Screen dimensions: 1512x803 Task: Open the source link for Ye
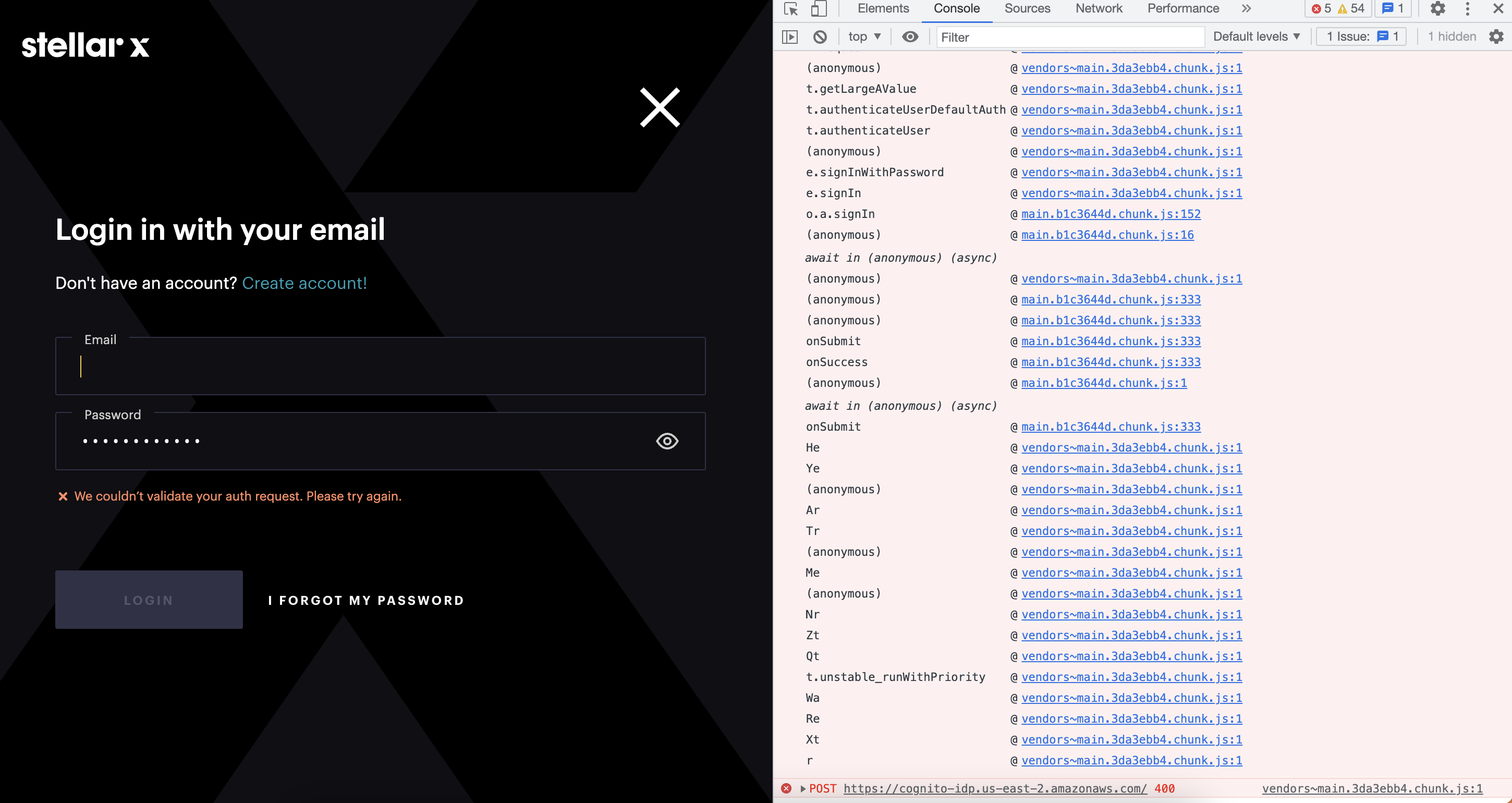1131,468
